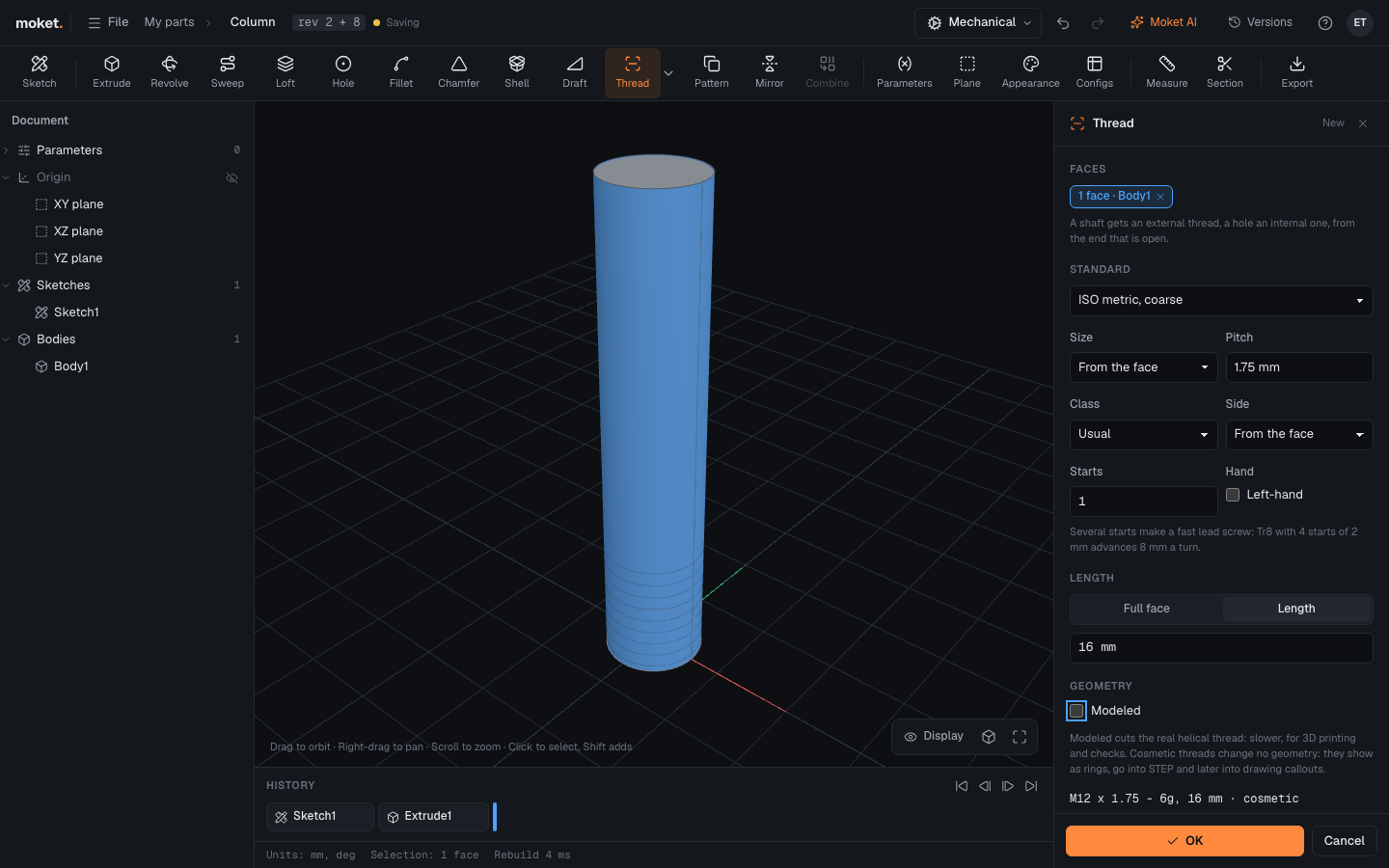
Task: Open the Class dropdown showing Usual
Action: pyautogui.click(x=1143, y=434)
